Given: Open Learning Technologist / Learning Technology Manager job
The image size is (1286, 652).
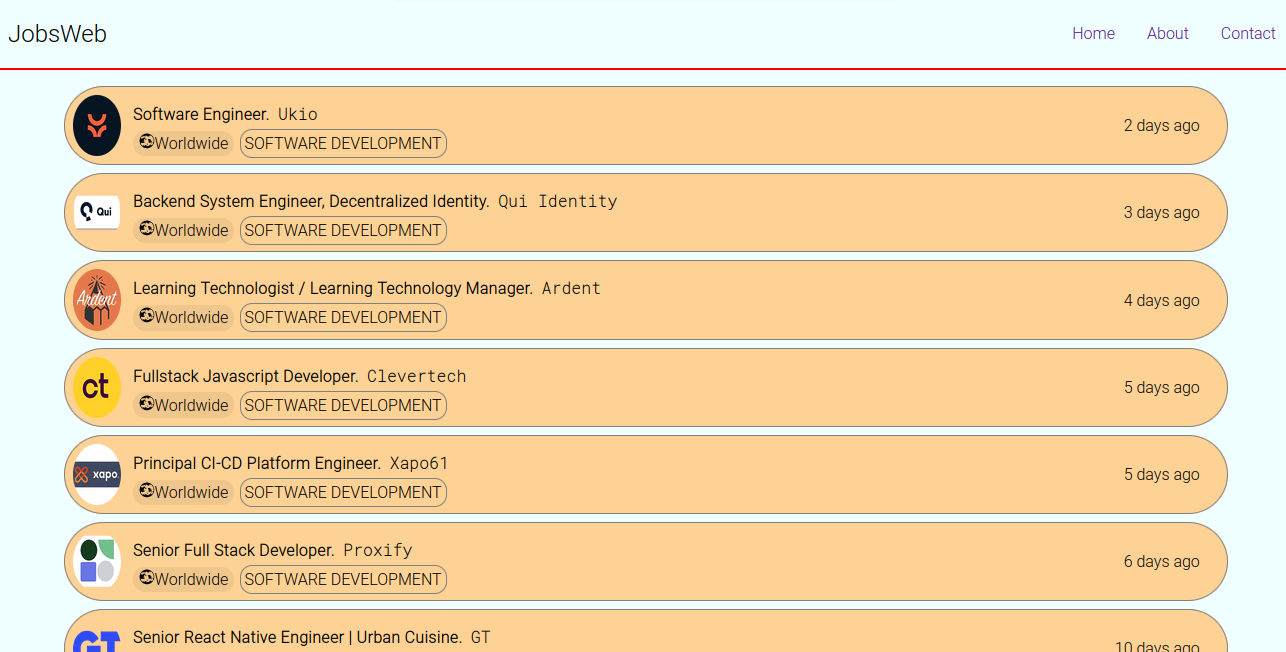Looking at the screenshot, I should coord(333,288).
